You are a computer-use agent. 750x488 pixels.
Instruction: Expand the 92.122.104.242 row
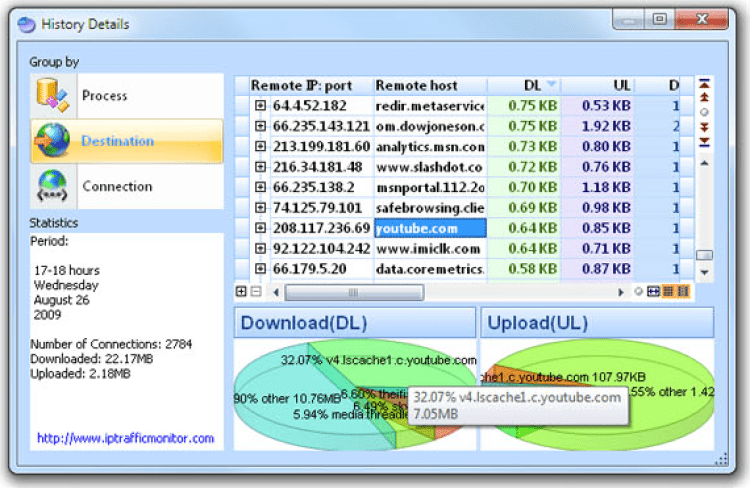tap(260, 248)
